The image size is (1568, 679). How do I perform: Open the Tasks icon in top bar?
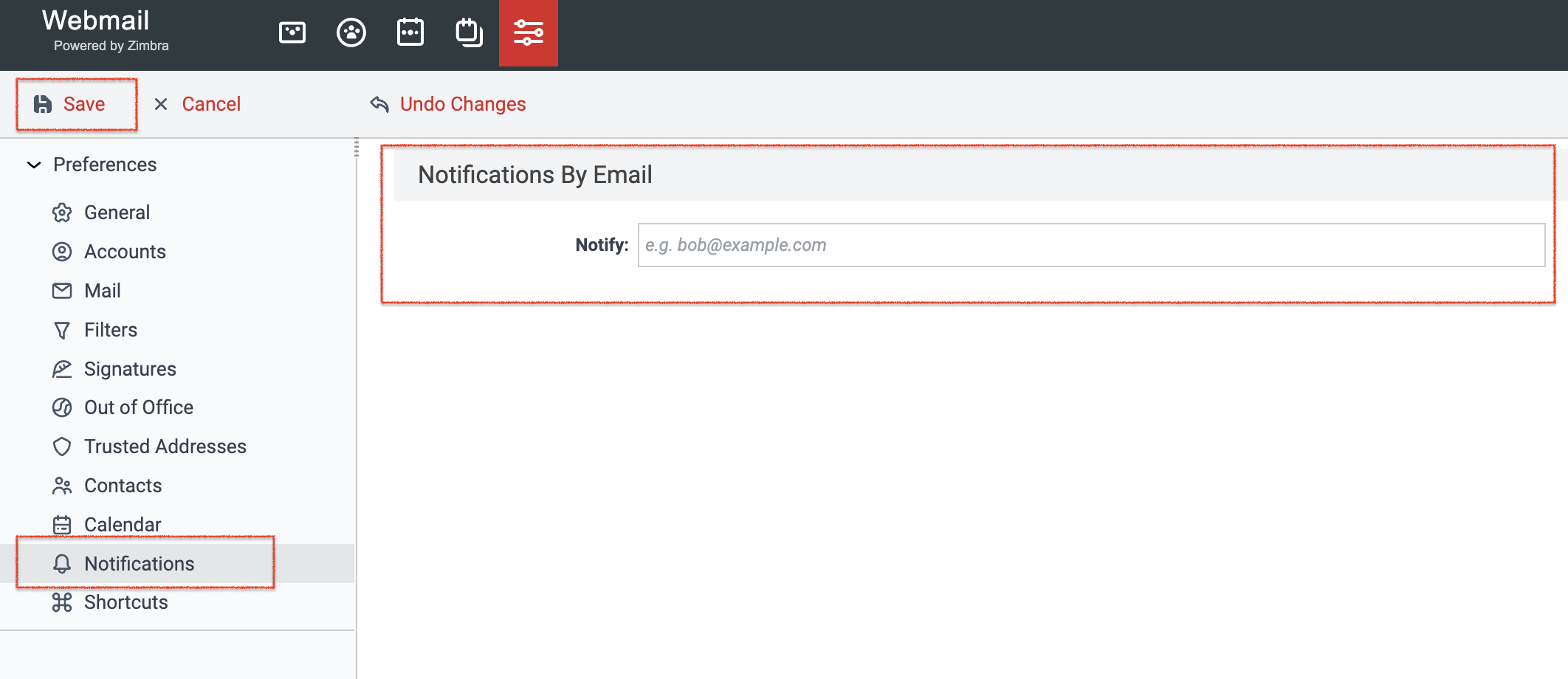pos(470,32)
